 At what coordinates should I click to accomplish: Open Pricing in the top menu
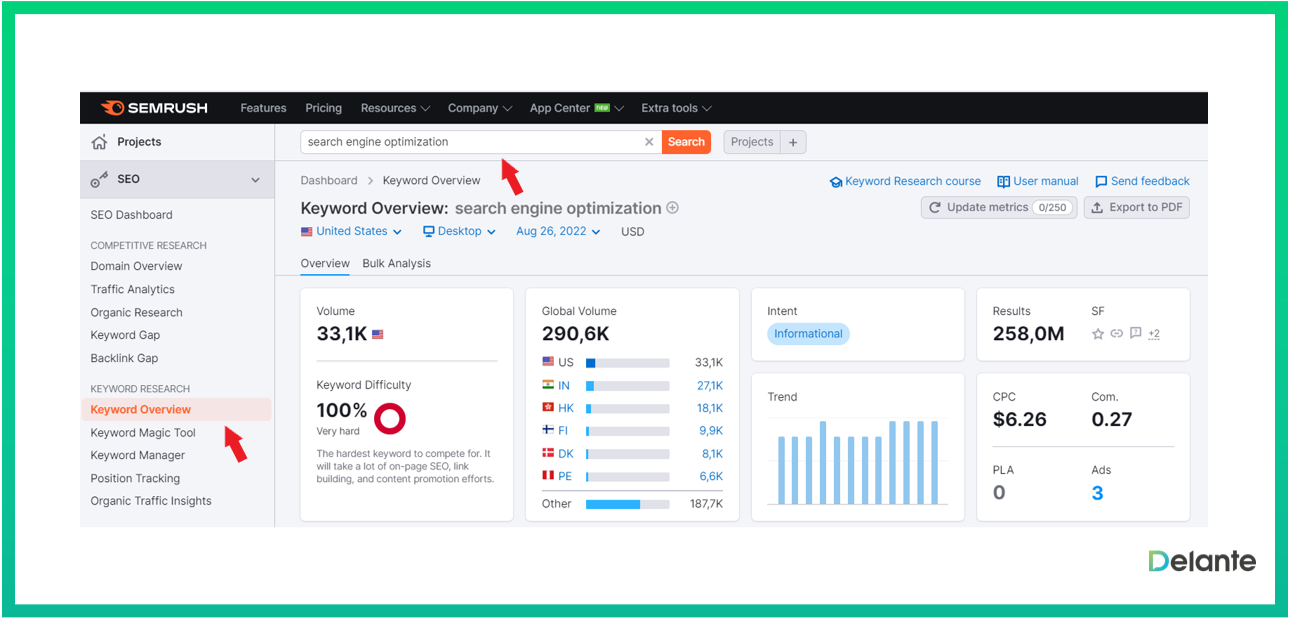point(323,108)
